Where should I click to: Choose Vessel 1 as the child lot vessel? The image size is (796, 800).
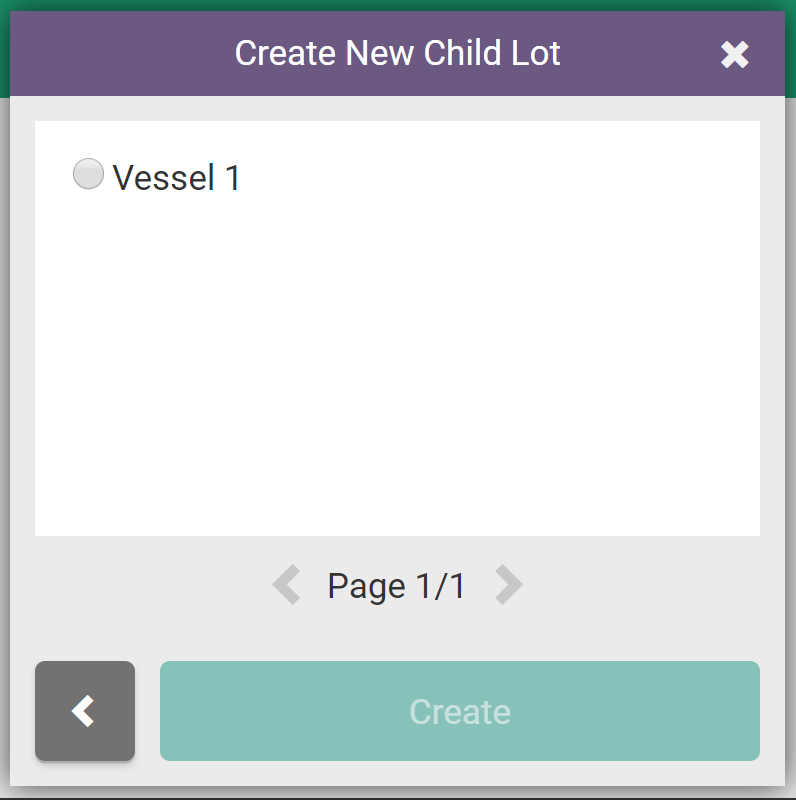[88, 175]
